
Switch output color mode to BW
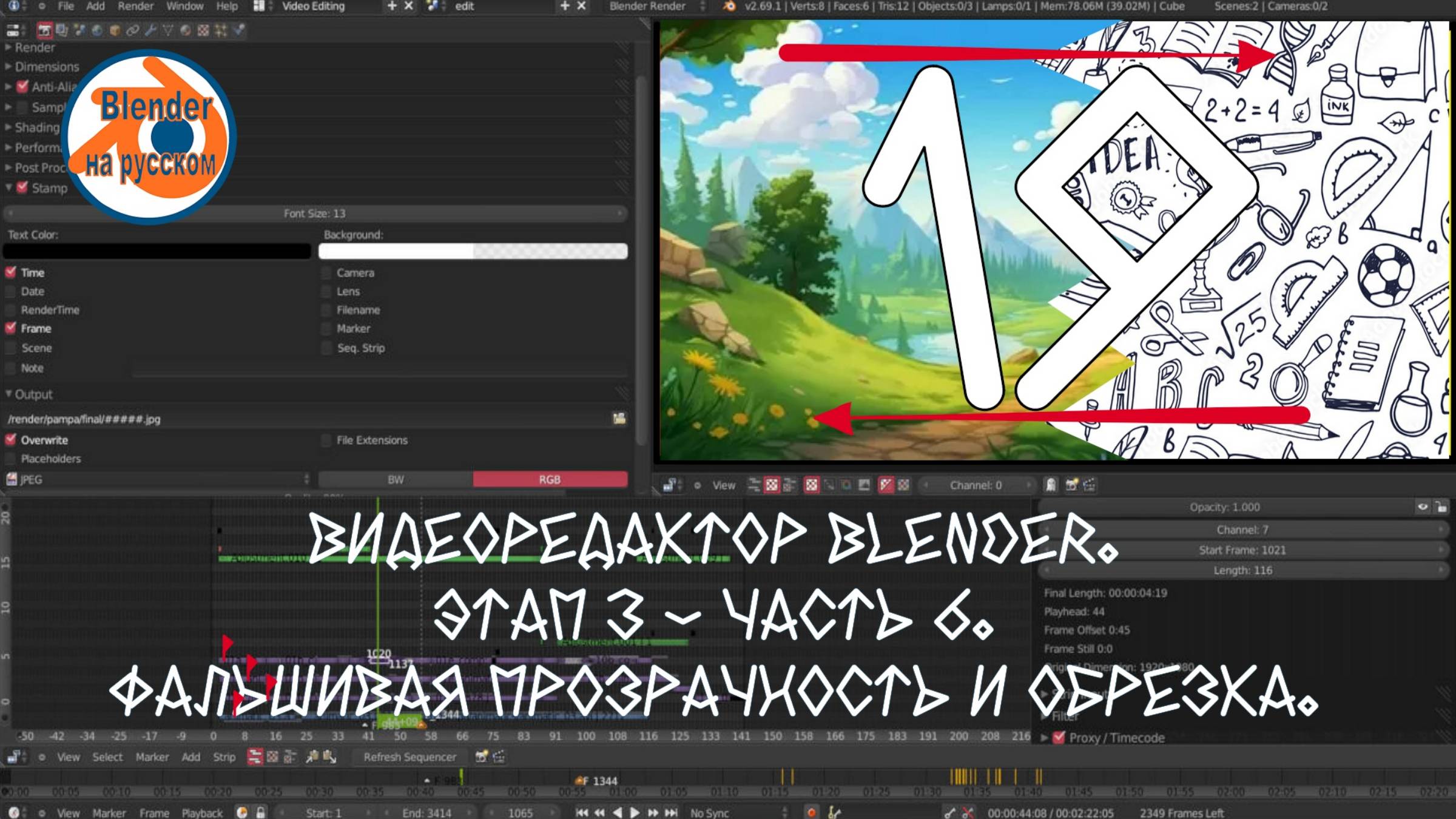[x=394, y=479]
